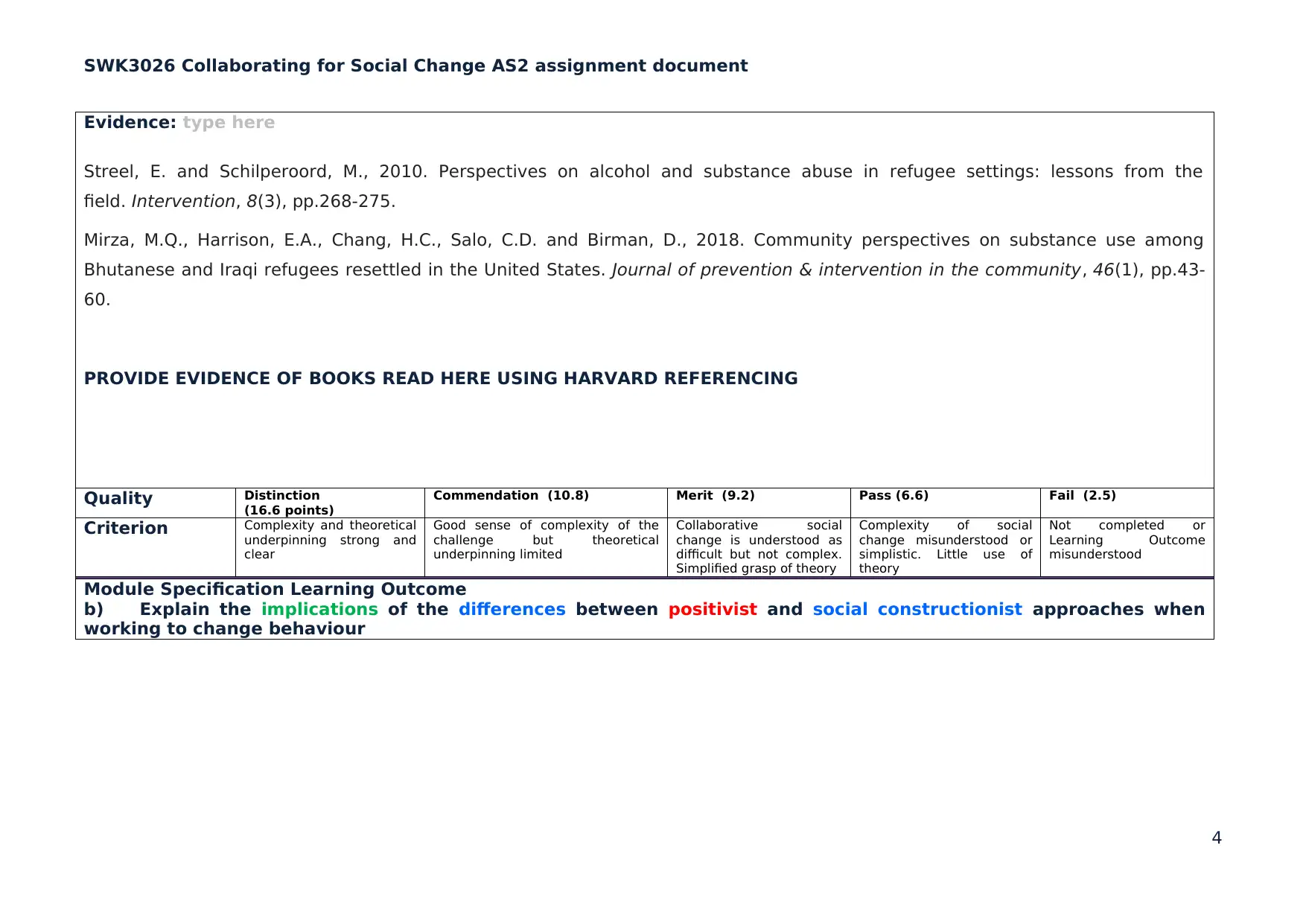This screenshot has width=1306, height=924.
Task: Click the '60.' page number continuation line
Action: tap(97, 299)
